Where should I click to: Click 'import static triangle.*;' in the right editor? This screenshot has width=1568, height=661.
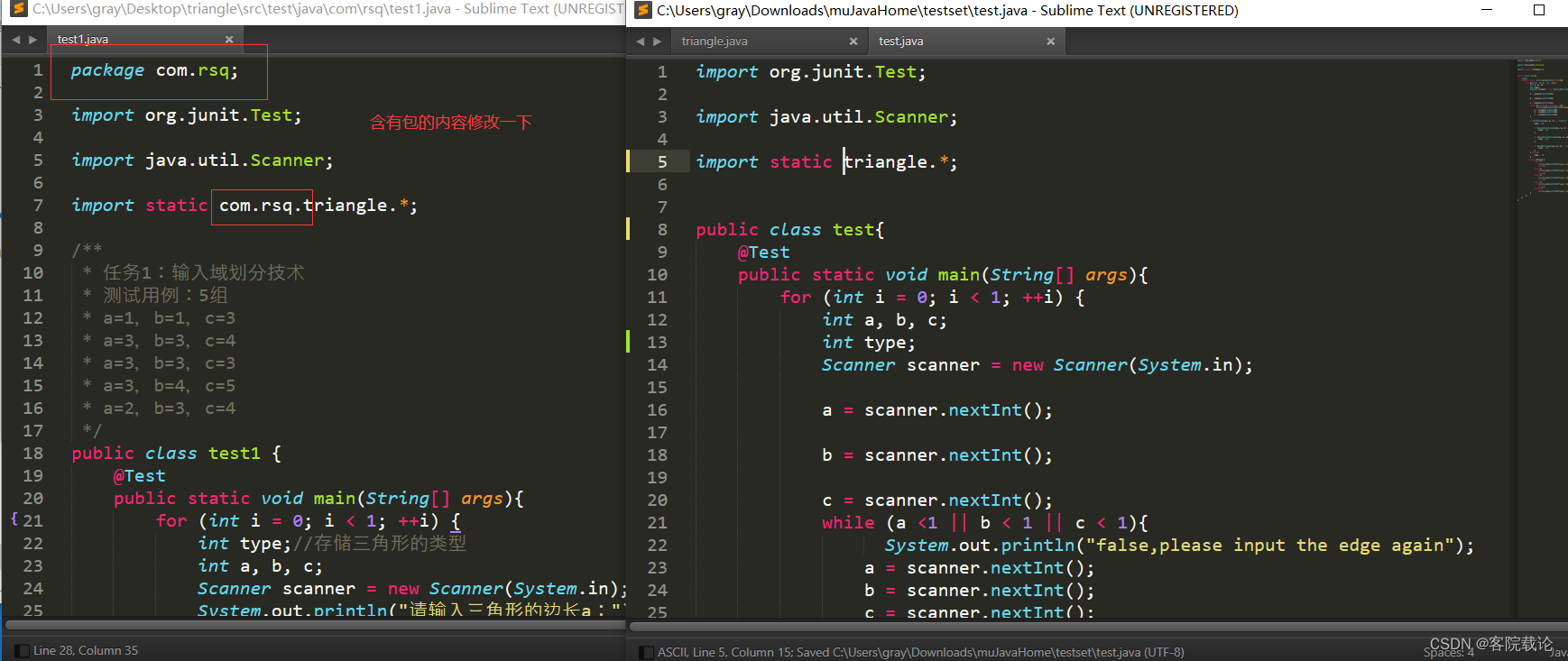(826, 162)
